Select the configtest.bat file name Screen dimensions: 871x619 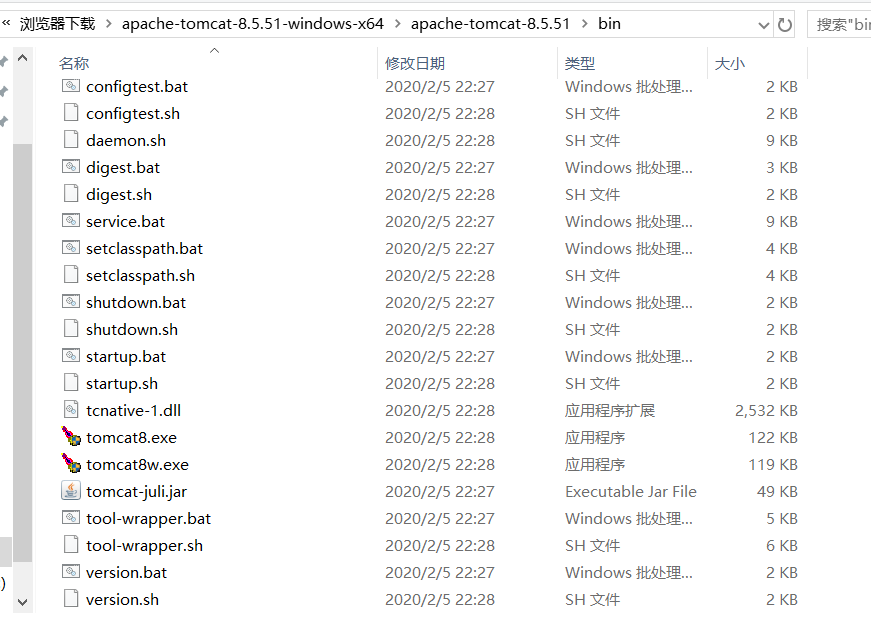point(137,87)
